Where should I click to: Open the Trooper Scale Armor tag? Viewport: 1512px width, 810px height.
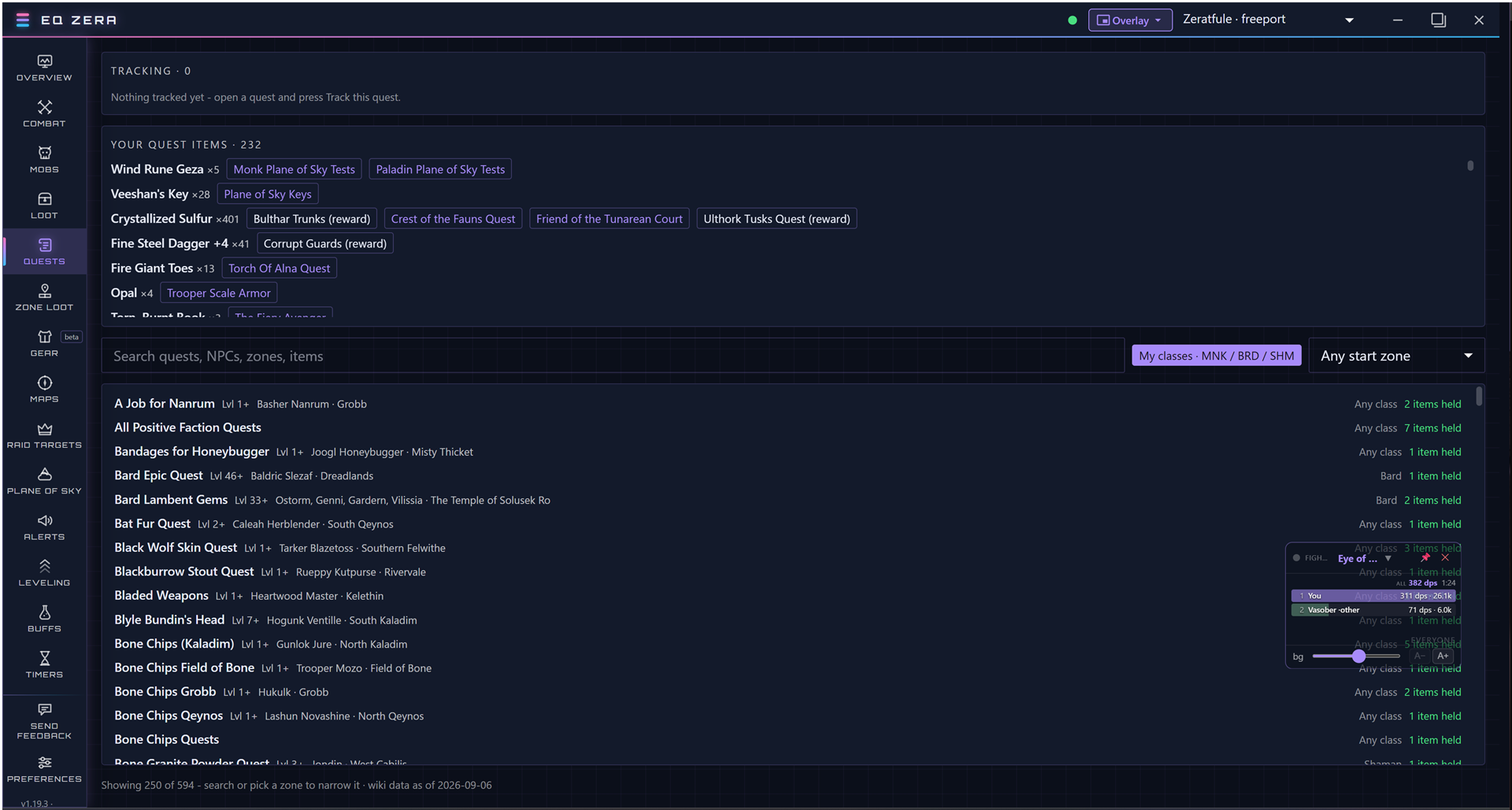[219, 293]
